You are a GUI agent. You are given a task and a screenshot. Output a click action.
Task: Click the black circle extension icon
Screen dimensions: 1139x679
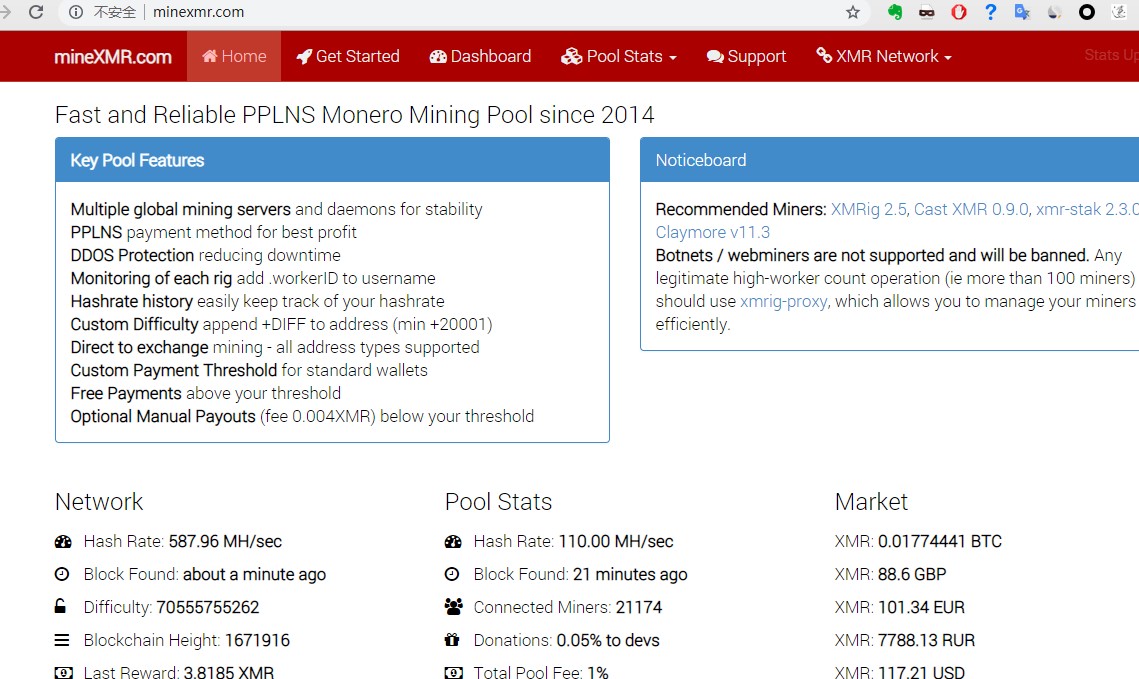coord(1087,12)
